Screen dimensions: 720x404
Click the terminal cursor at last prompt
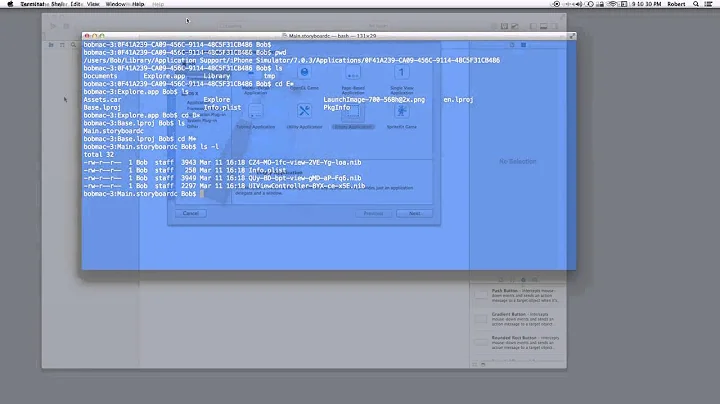[202, 194]
